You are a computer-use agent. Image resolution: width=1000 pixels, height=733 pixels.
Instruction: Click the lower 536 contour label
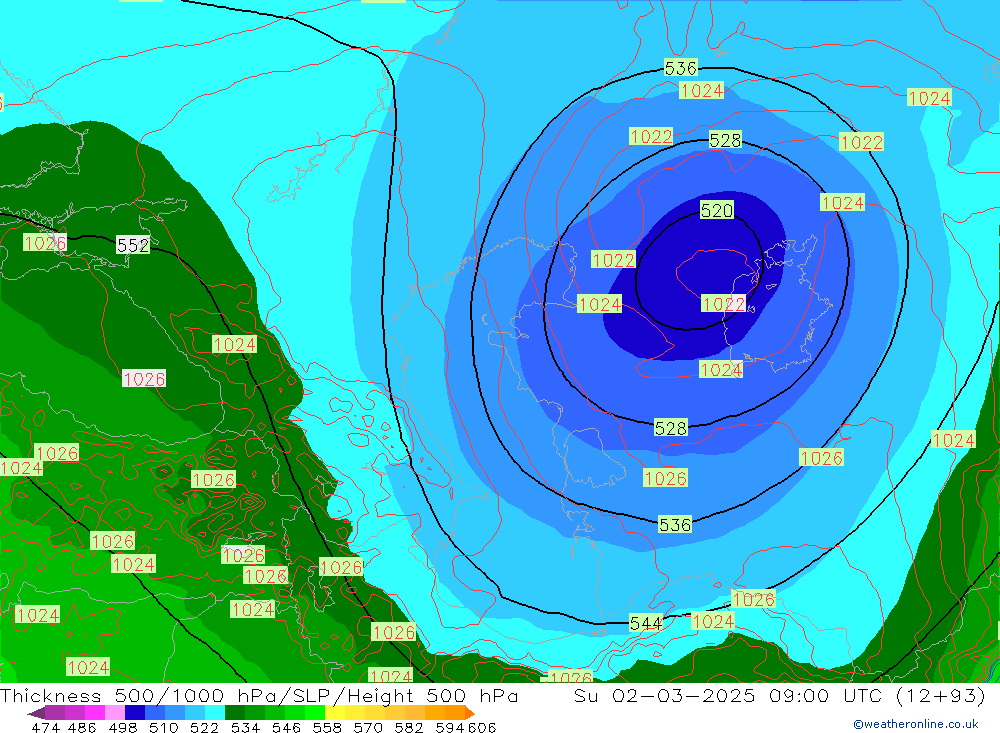(x=674, y=524)
